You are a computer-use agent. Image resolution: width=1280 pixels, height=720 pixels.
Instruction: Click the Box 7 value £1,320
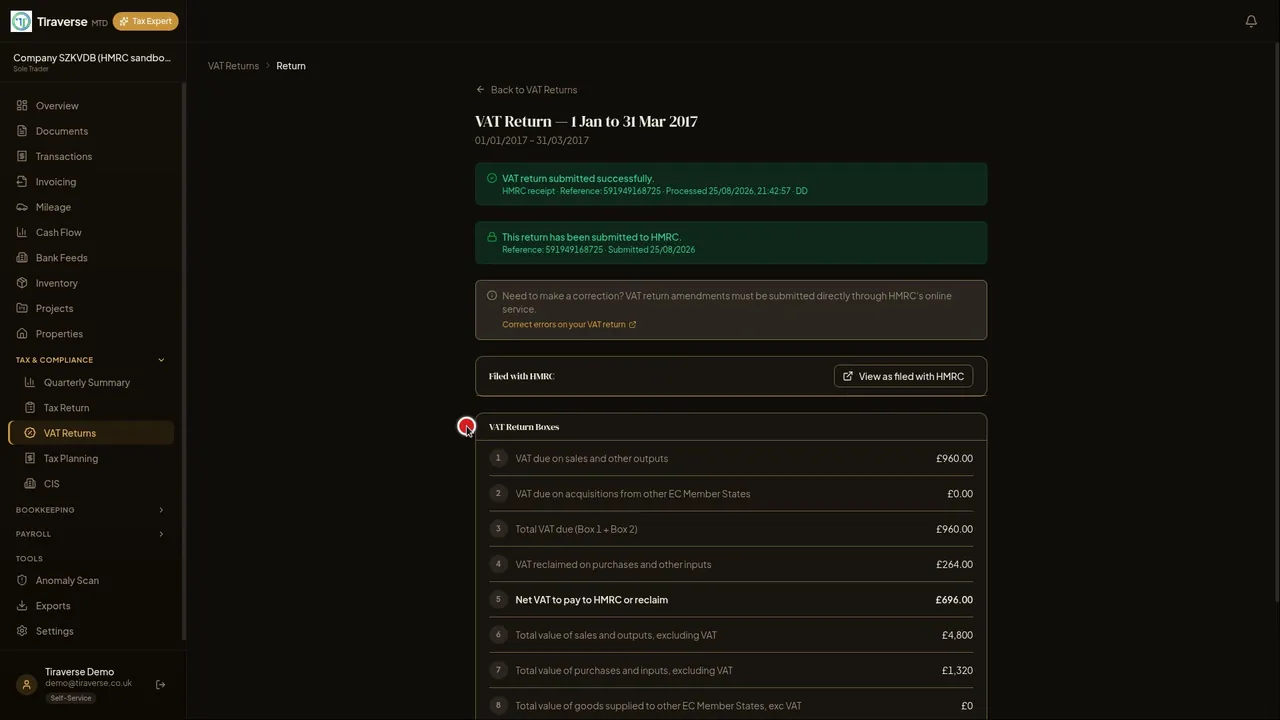957,671
